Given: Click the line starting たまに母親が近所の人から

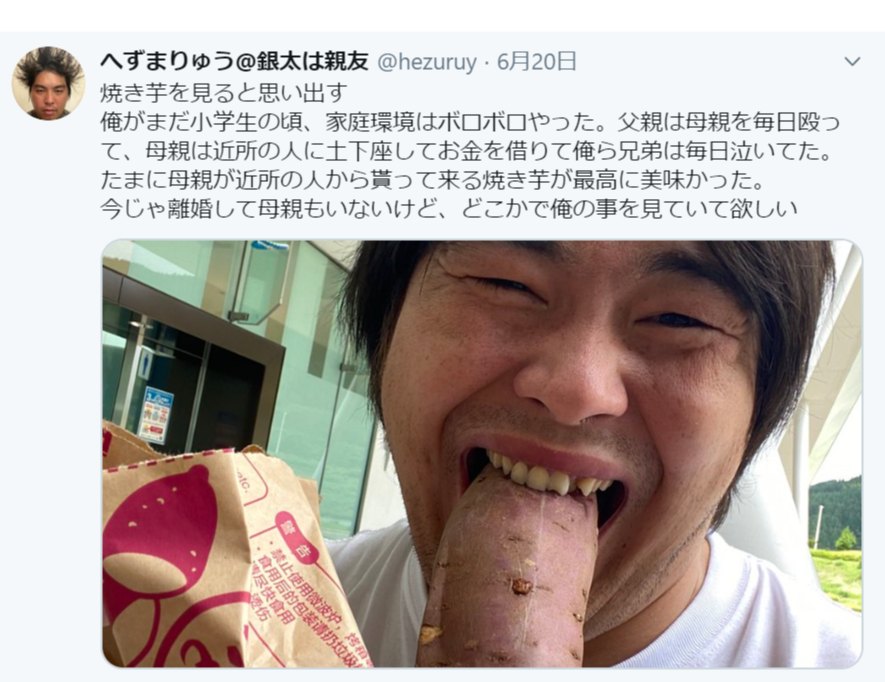Looking at the screenshot, I should 432,180.
